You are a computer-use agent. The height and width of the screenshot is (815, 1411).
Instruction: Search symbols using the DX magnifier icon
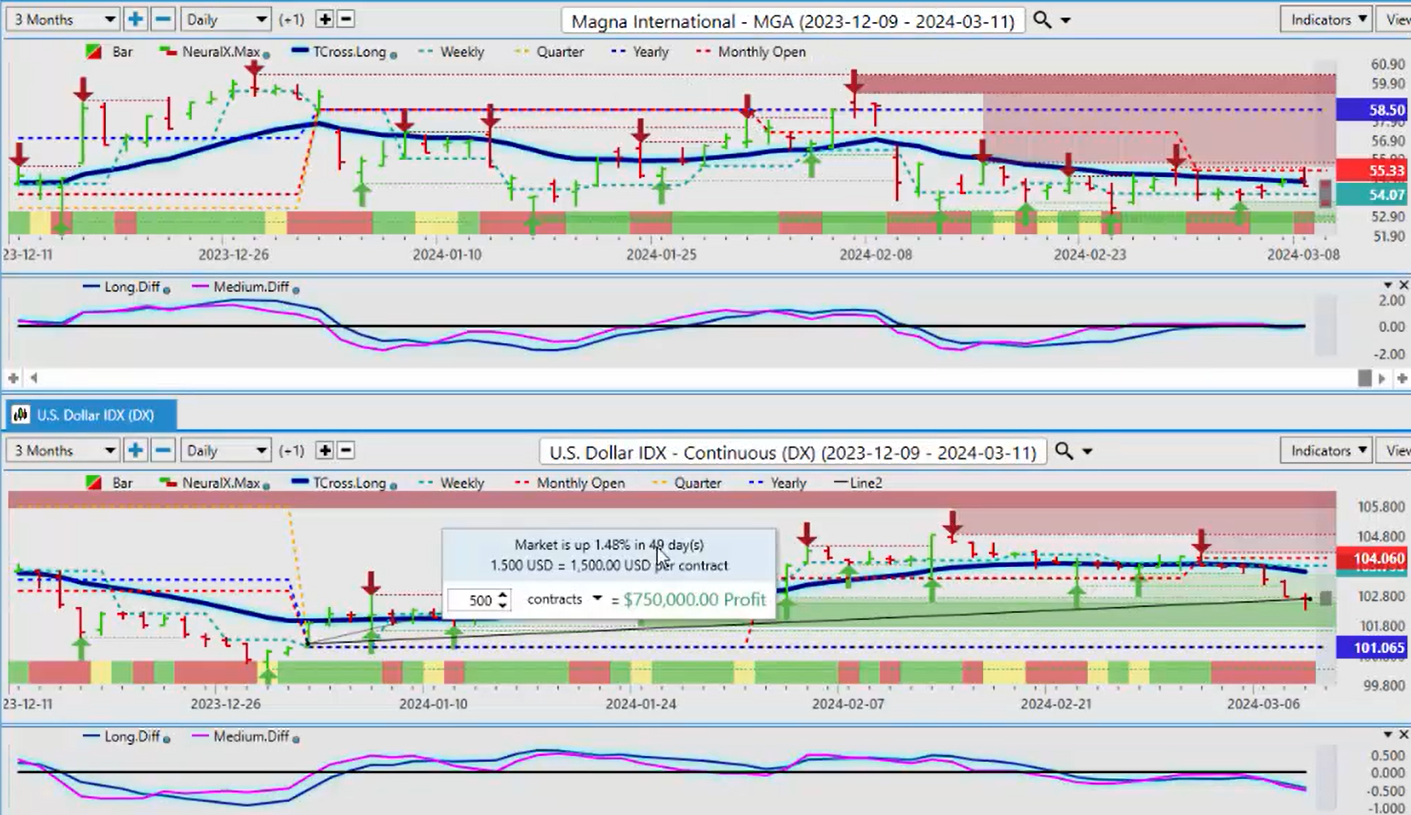click(1063, 452)
